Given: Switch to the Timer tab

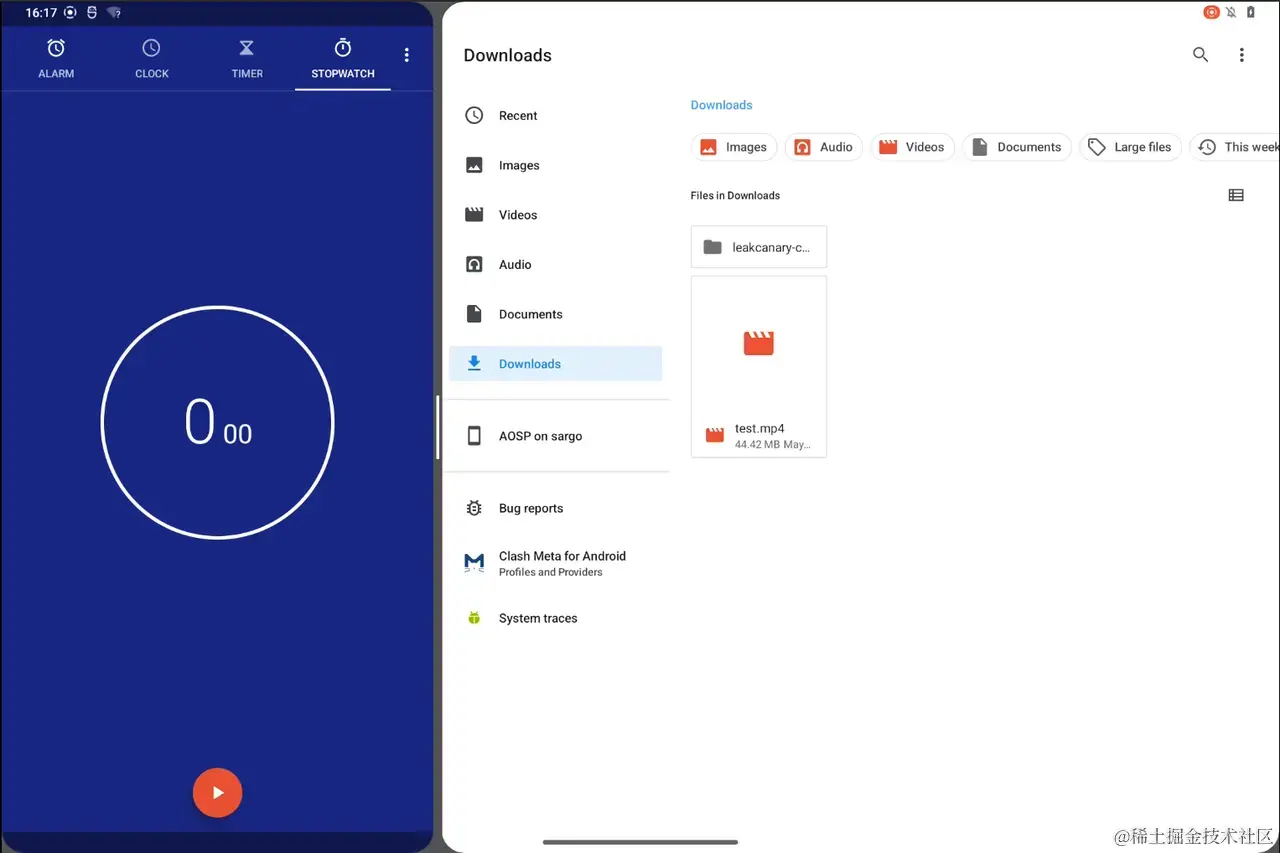Looking at the screenshot, I should (247, 59).
